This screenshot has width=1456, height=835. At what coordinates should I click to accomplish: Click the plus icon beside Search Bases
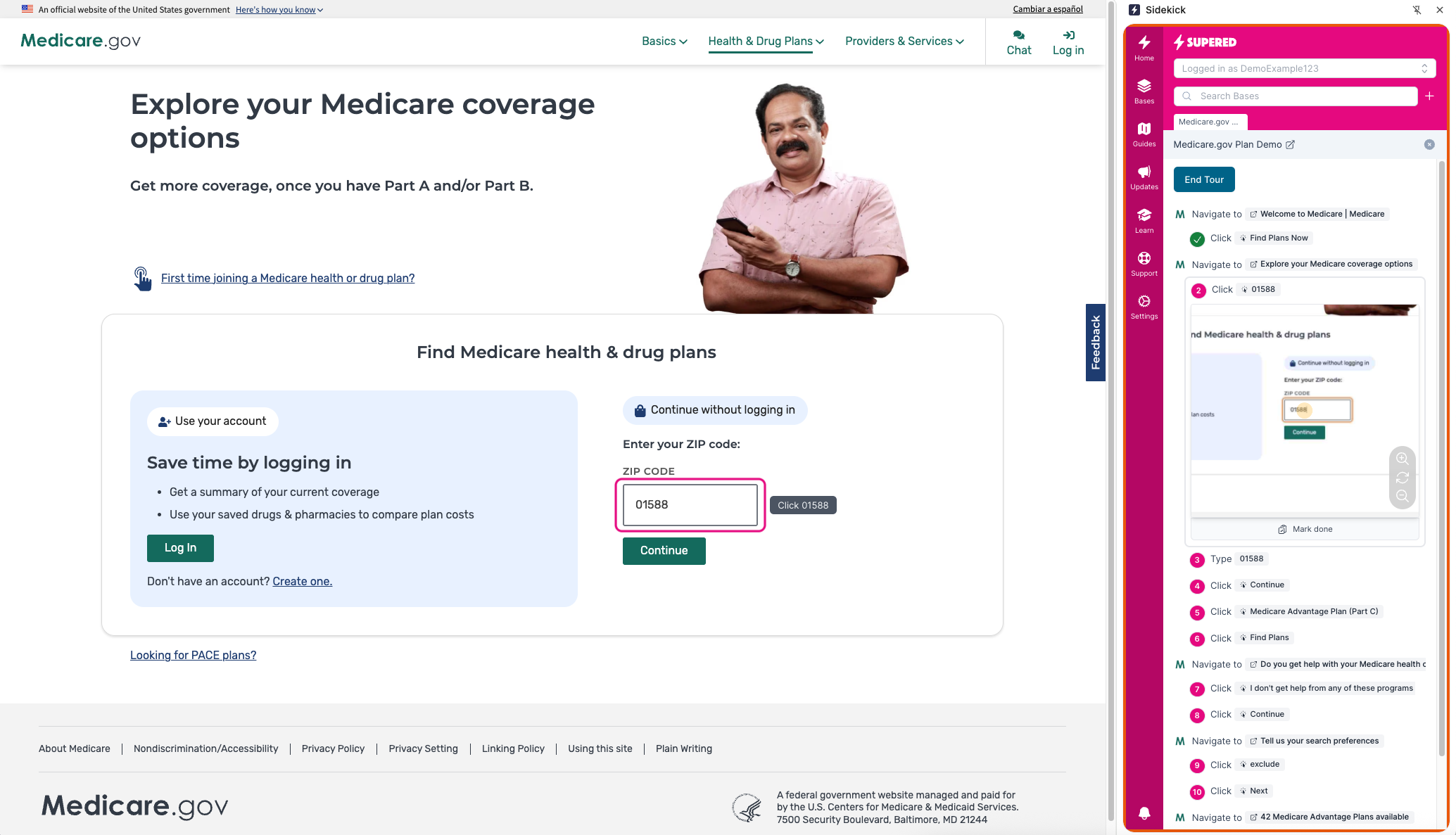pyautogui.click(x=1429, y=96)
